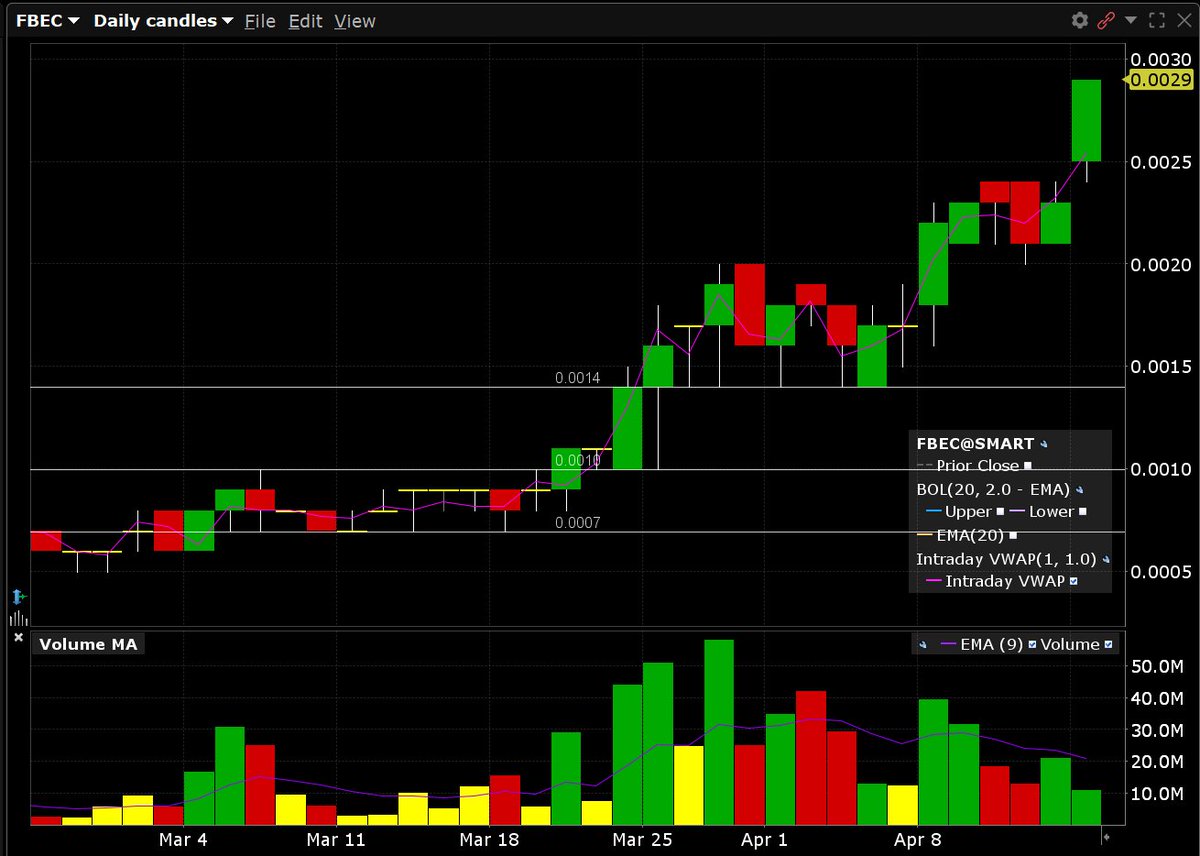
Task: Click the volume bars icon on the left edge
Action: pos(18,617)
